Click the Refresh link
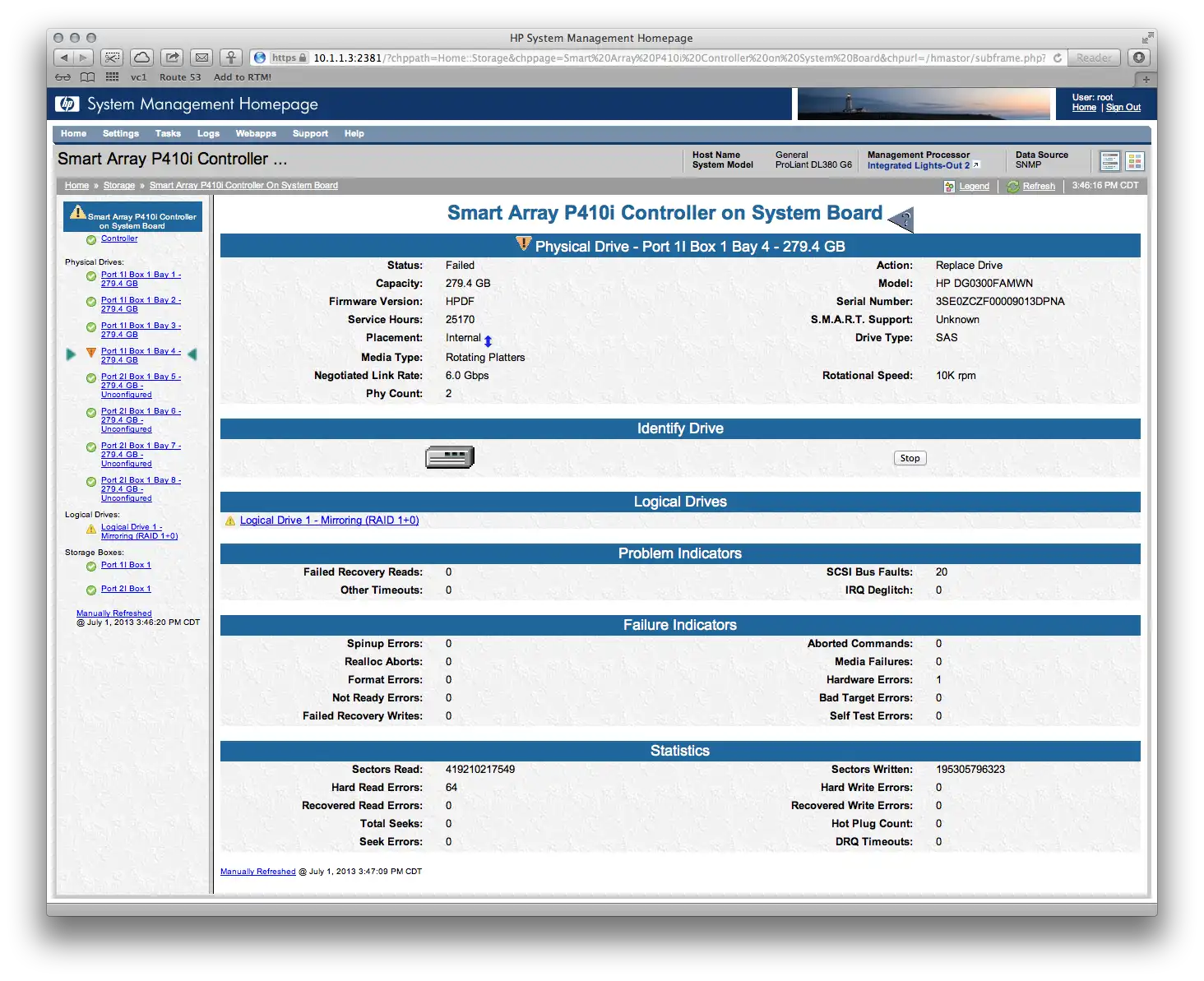1204x981 pixels. tap(1039, 187)
